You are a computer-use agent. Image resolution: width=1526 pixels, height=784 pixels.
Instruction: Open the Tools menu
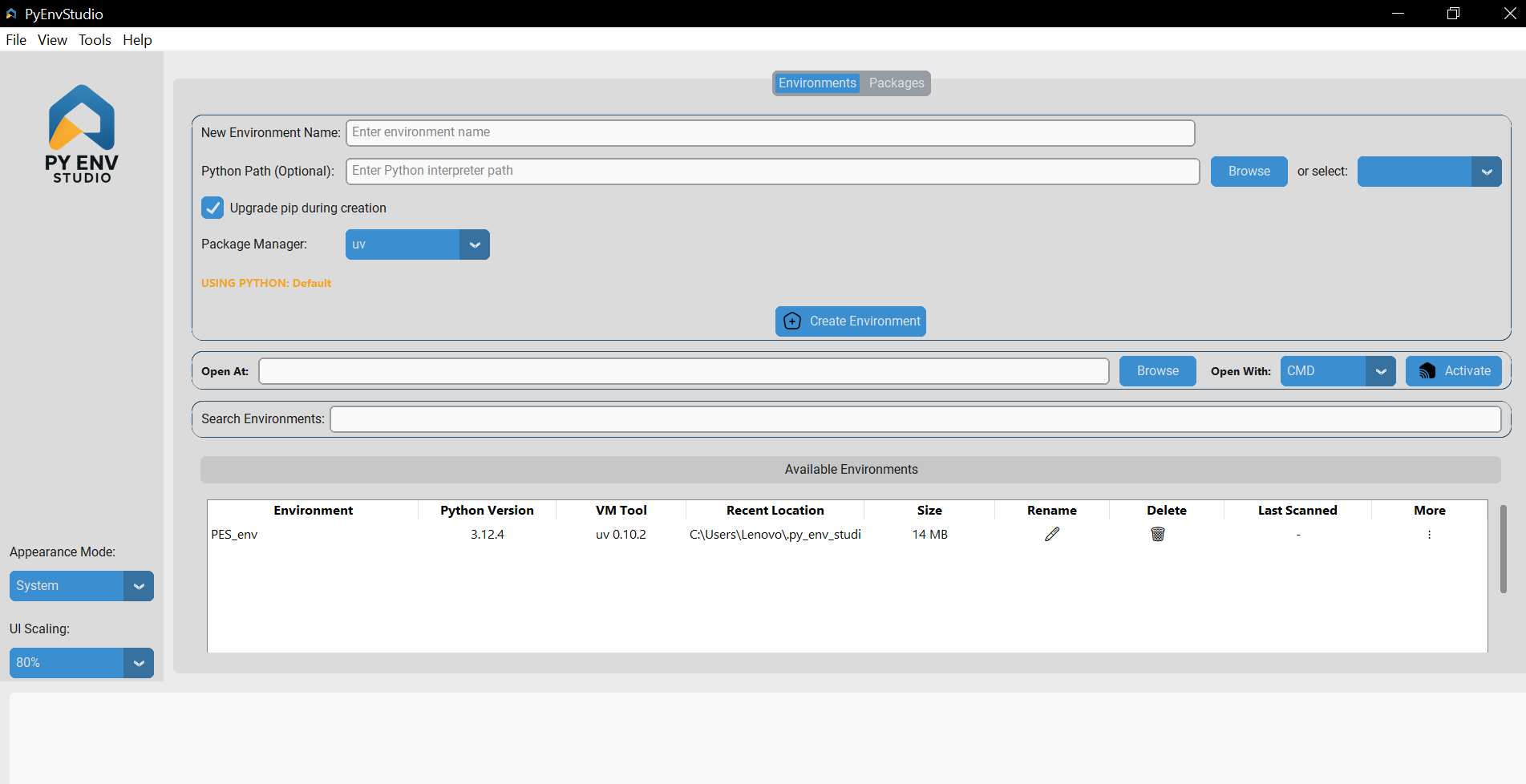click(95, 40)
